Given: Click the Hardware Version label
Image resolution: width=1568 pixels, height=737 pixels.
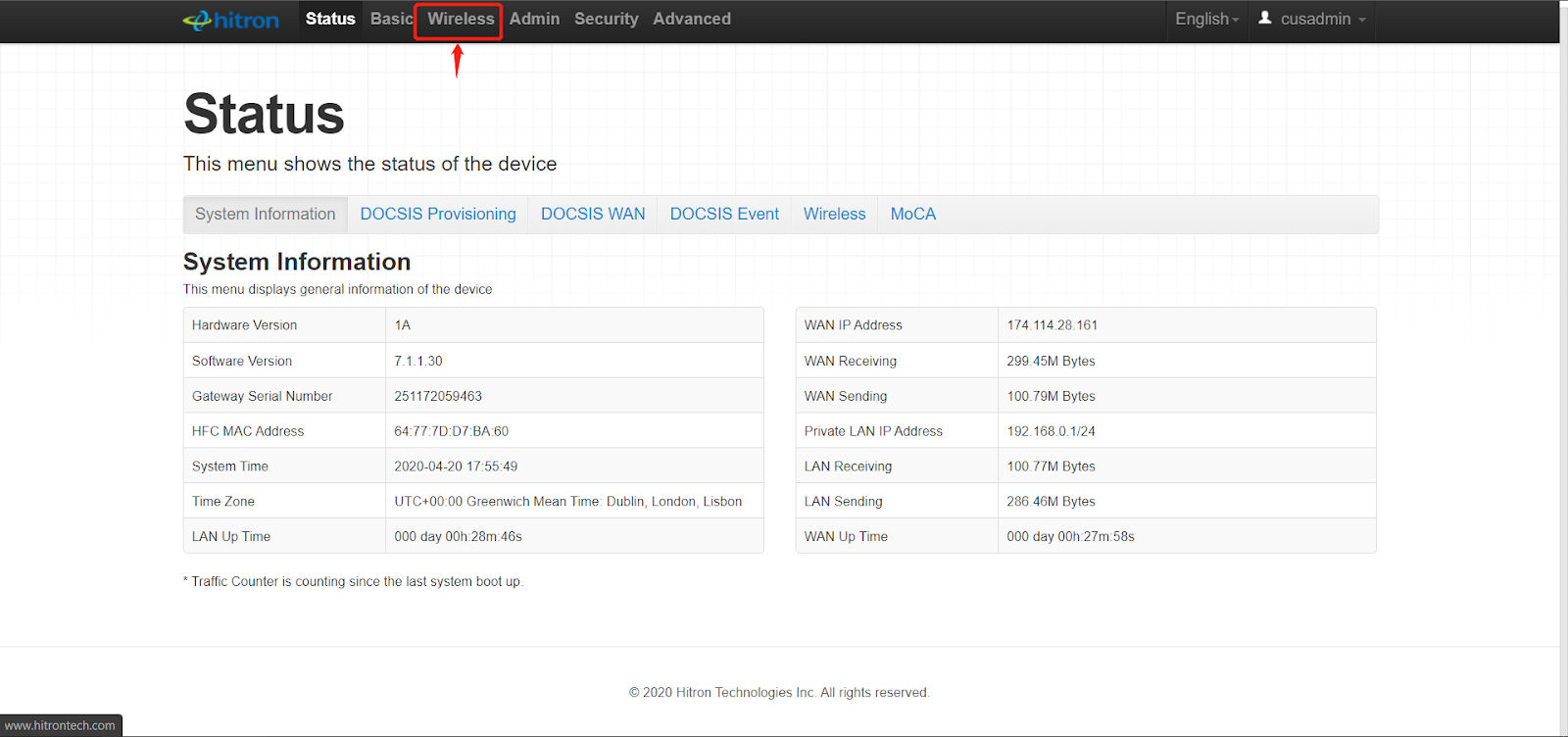Looking at the screenshot, I should (x=245, y=325).
